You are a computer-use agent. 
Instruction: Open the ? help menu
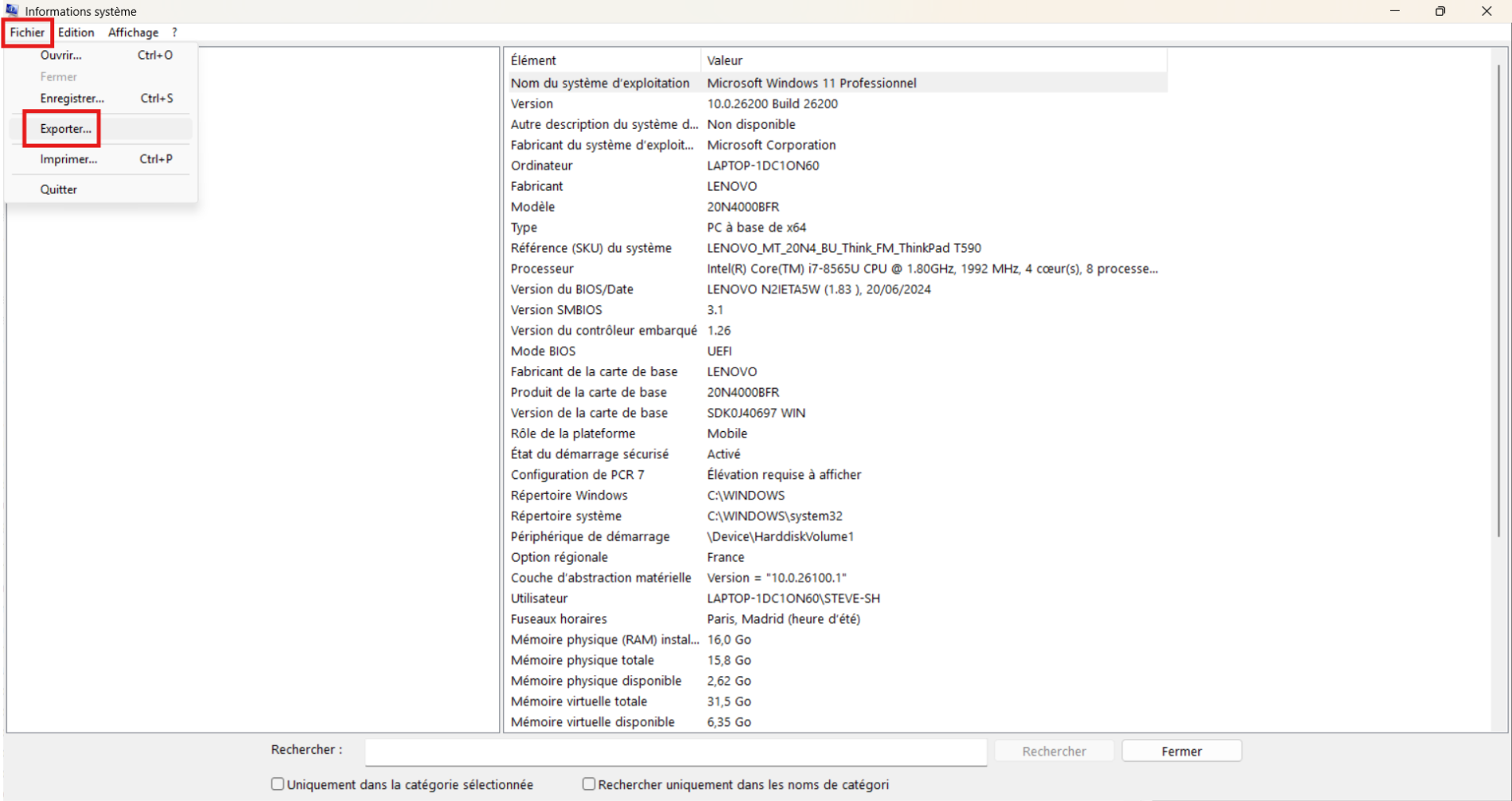click(174, 33)
